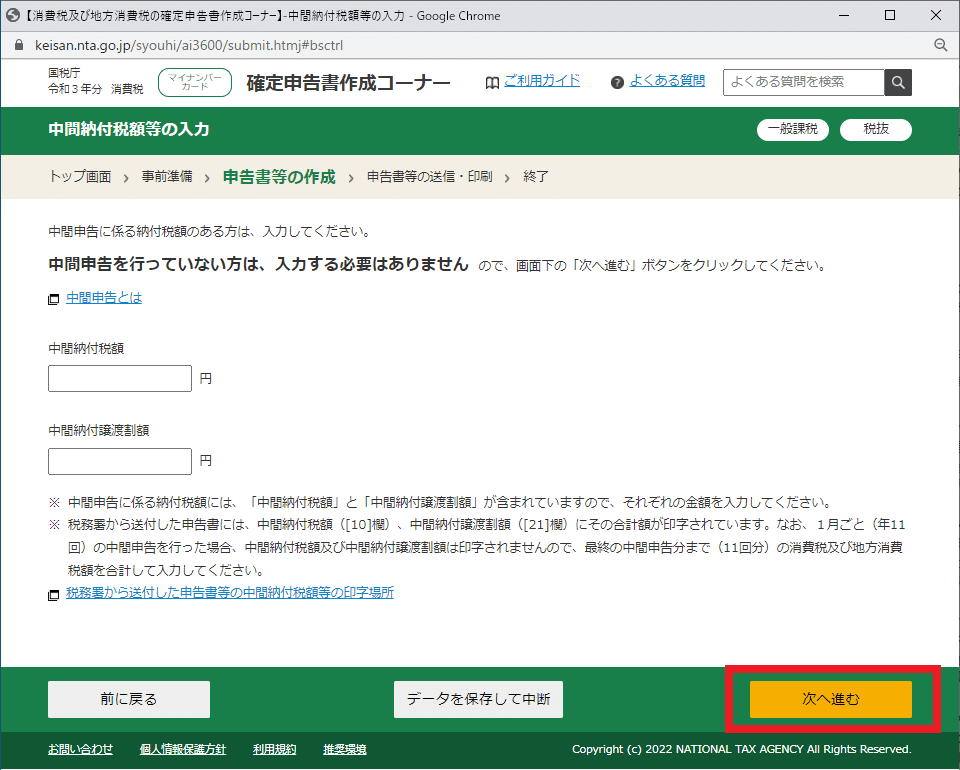960x770 pixels.
Task: Open the ご利用ガイド link
Action: (x=542, y=81)
